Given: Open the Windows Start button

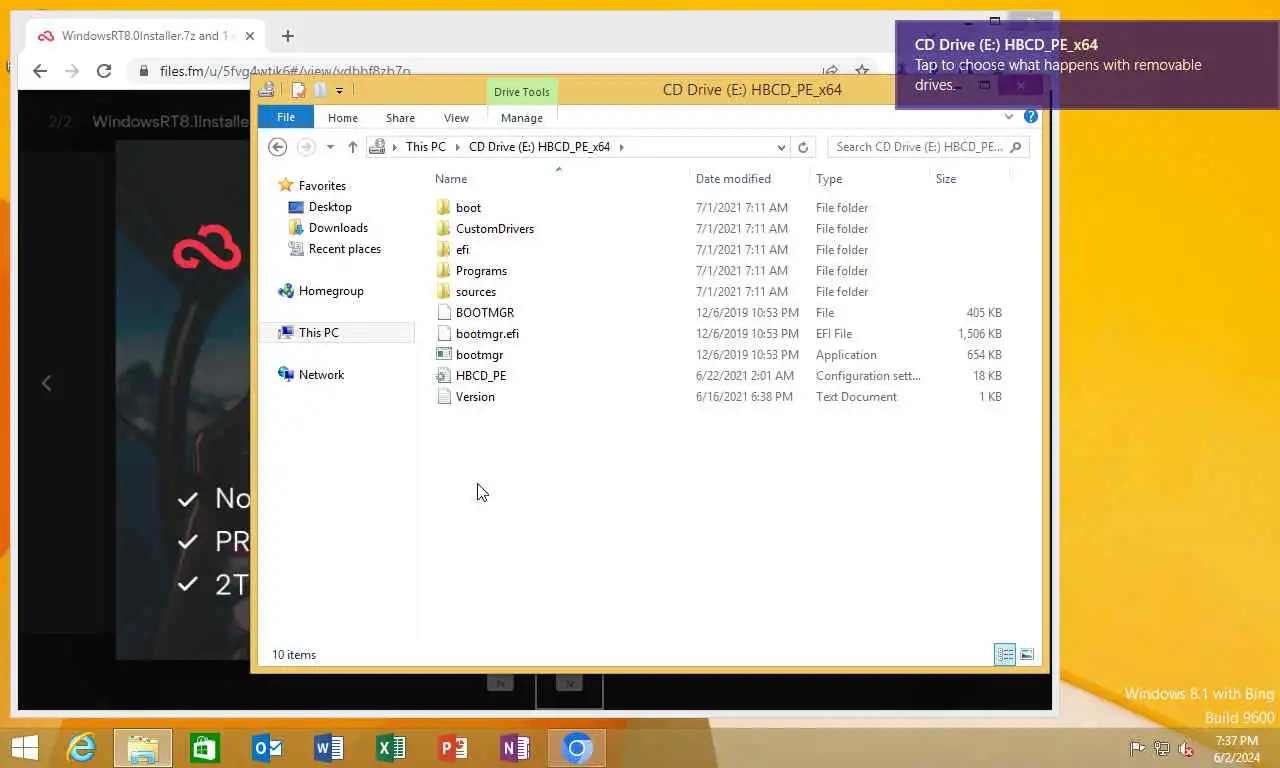Looking at the screenshot, I should tap(25, 748).
